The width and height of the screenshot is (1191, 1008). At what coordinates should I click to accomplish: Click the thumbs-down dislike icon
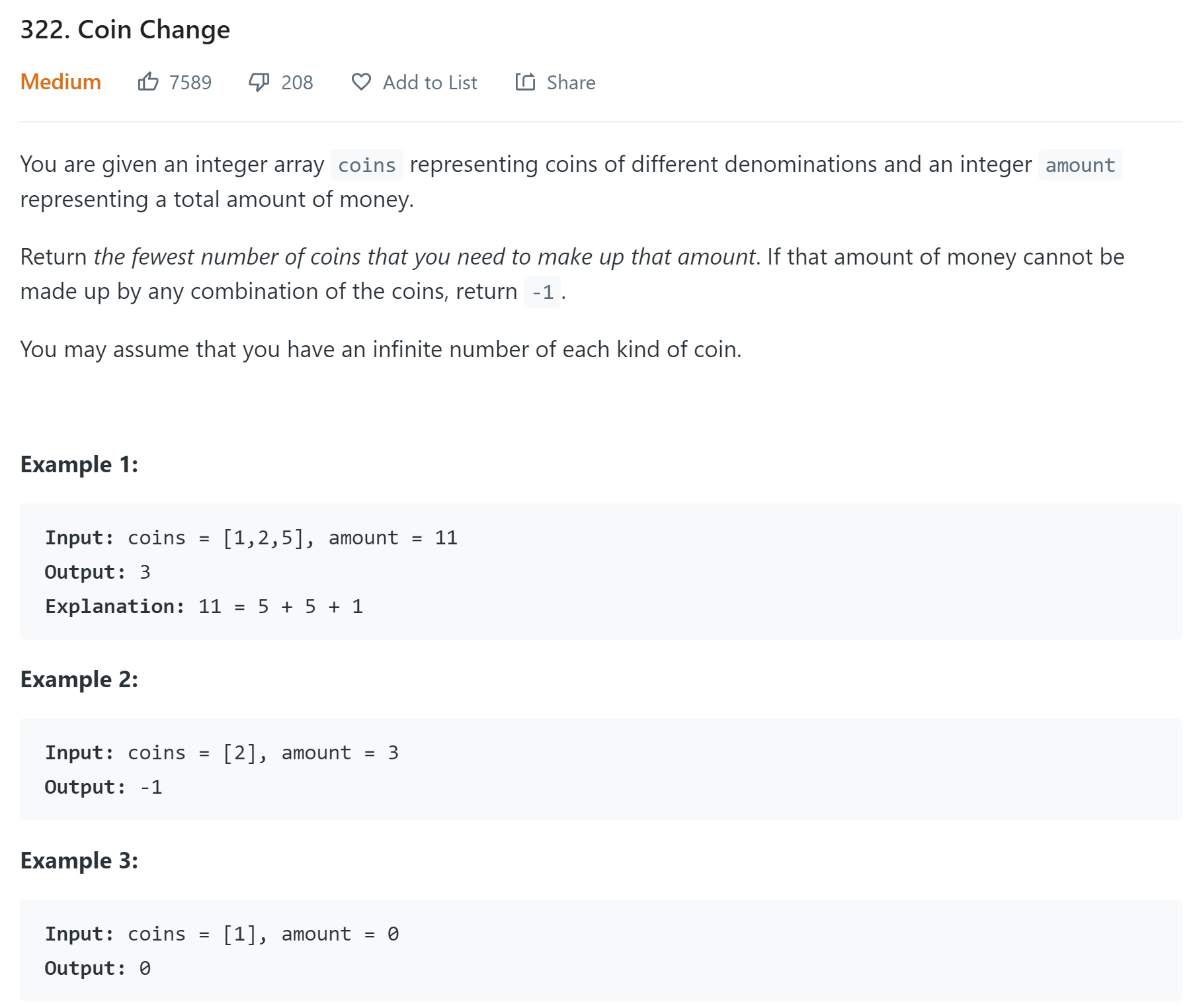259,82
